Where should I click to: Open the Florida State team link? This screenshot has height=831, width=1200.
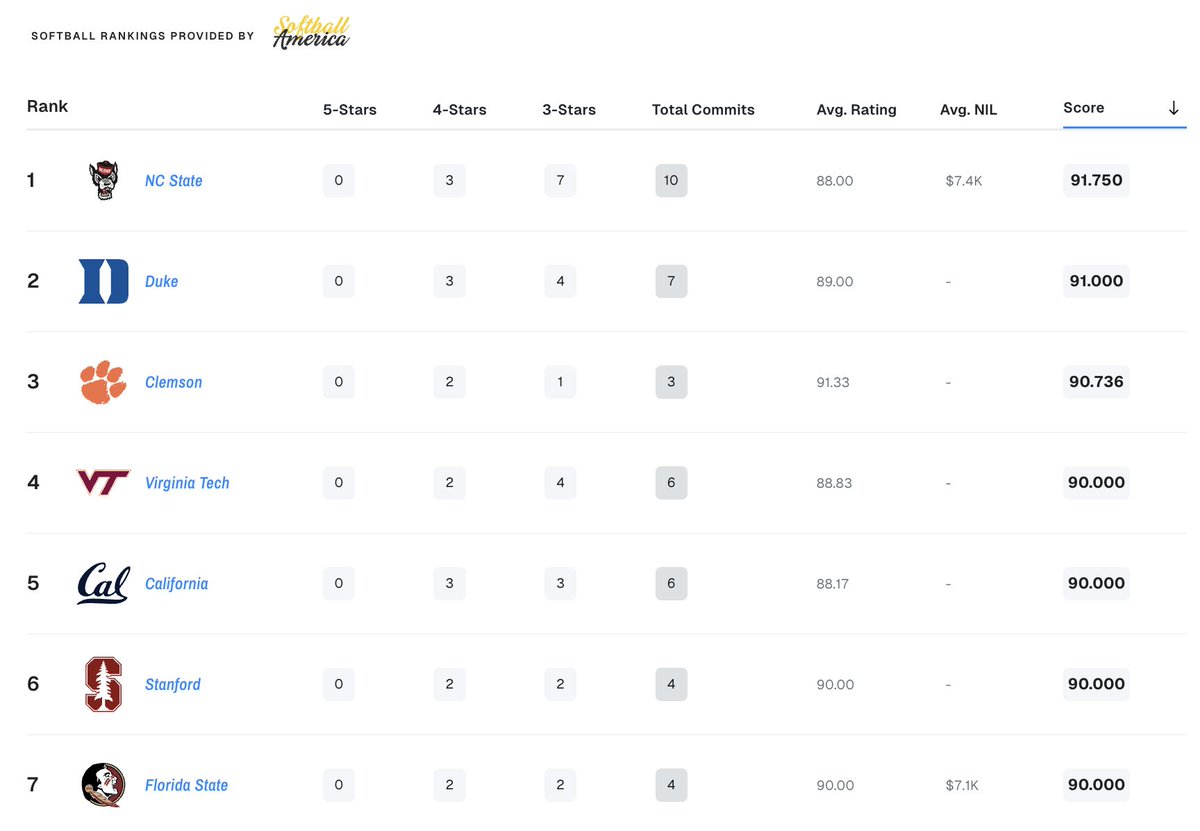[x=186, y=786]
